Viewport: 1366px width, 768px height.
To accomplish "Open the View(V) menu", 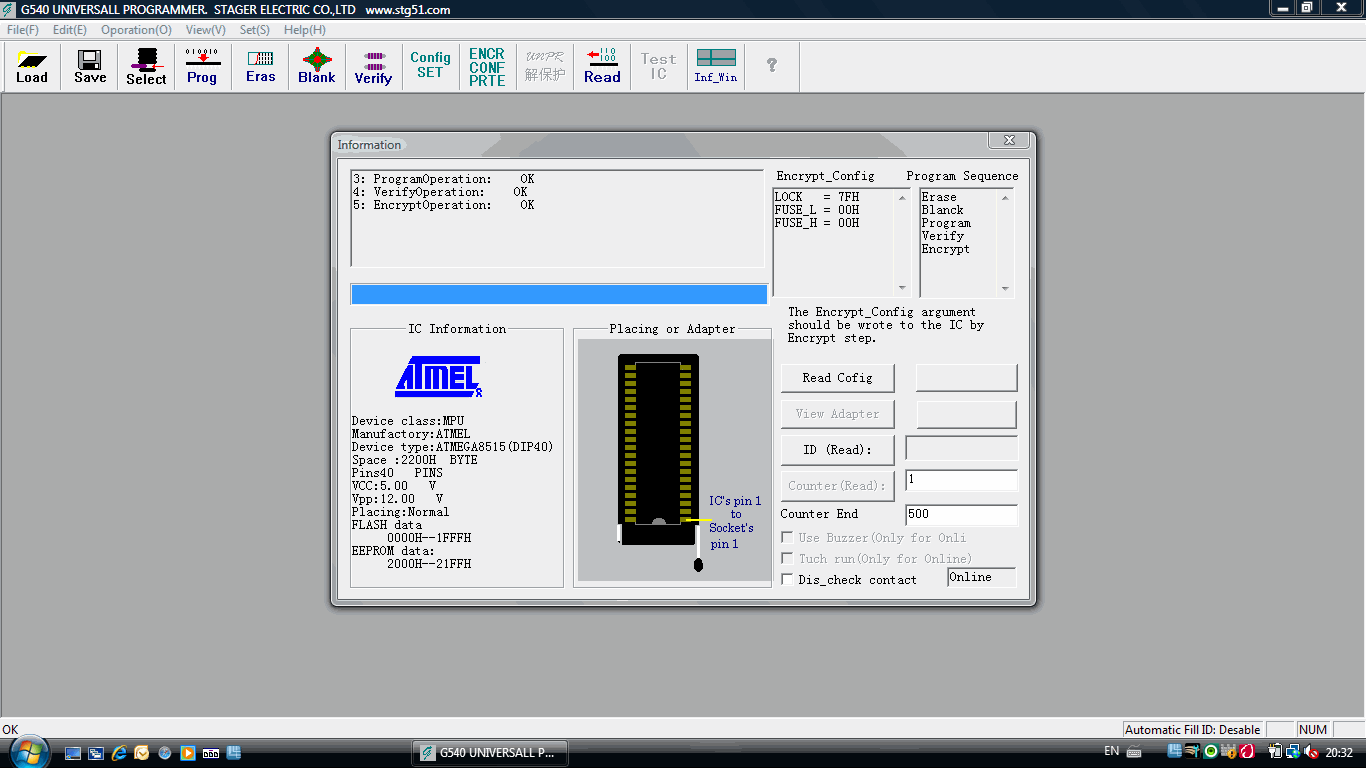I will [205, 30].
